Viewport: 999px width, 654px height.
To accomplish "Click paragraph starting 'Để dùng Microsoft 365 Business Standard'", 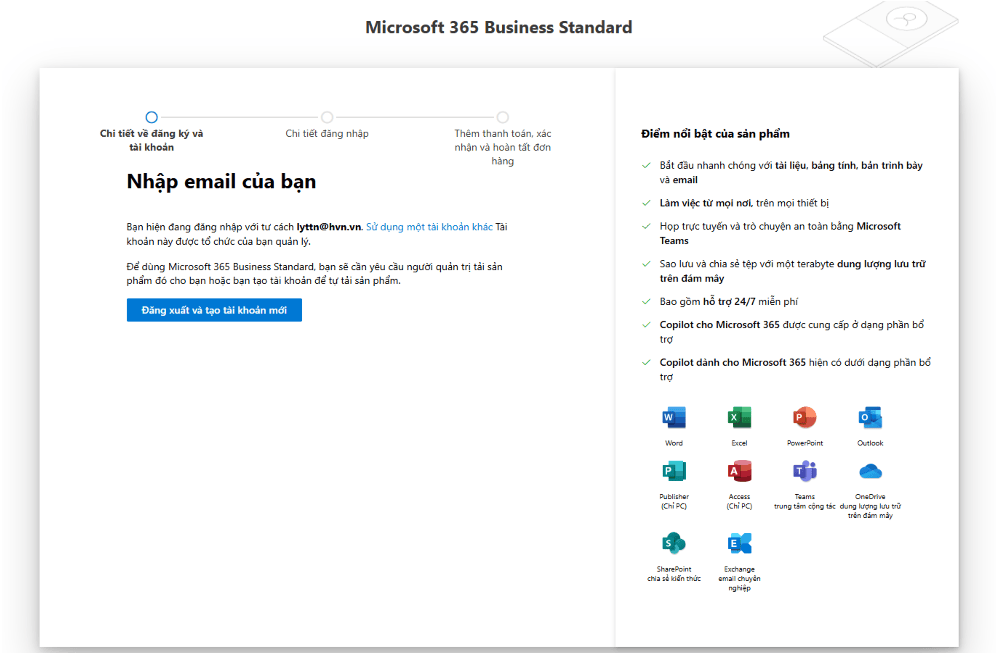I will pos(315,273).
